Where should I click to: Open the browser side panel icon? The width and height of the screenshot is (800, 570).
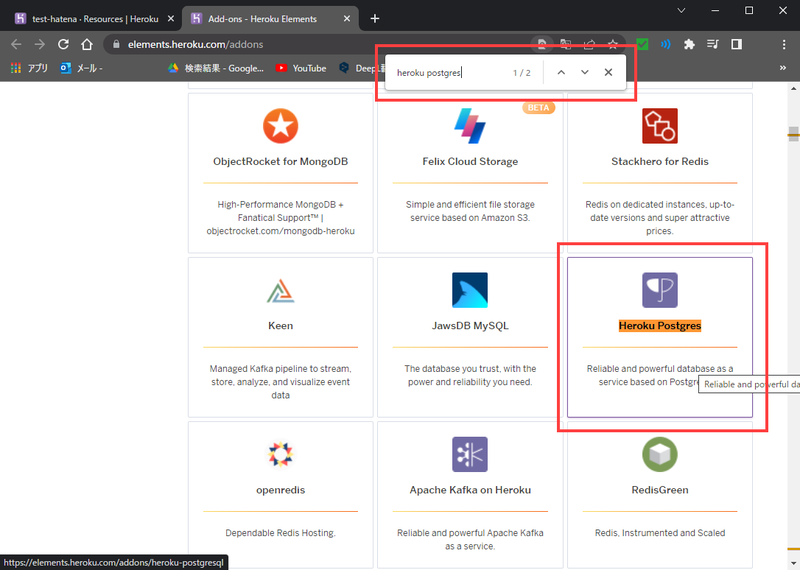click(x=736, y=44)
